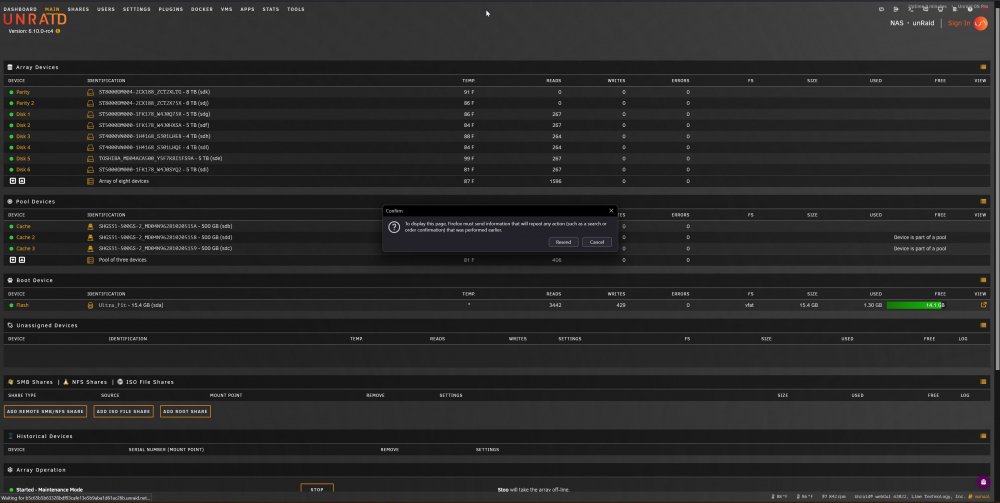Toggle the Array Devices section view icon
The height and width of the screenshot is (503, 1000).
point(983,67)
